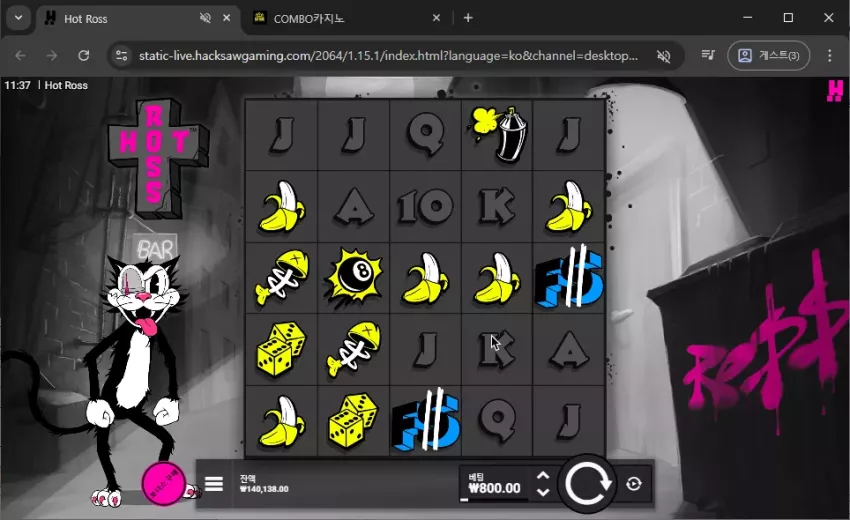Open site information for this page

pyautogui.click(x=122, y=55)
